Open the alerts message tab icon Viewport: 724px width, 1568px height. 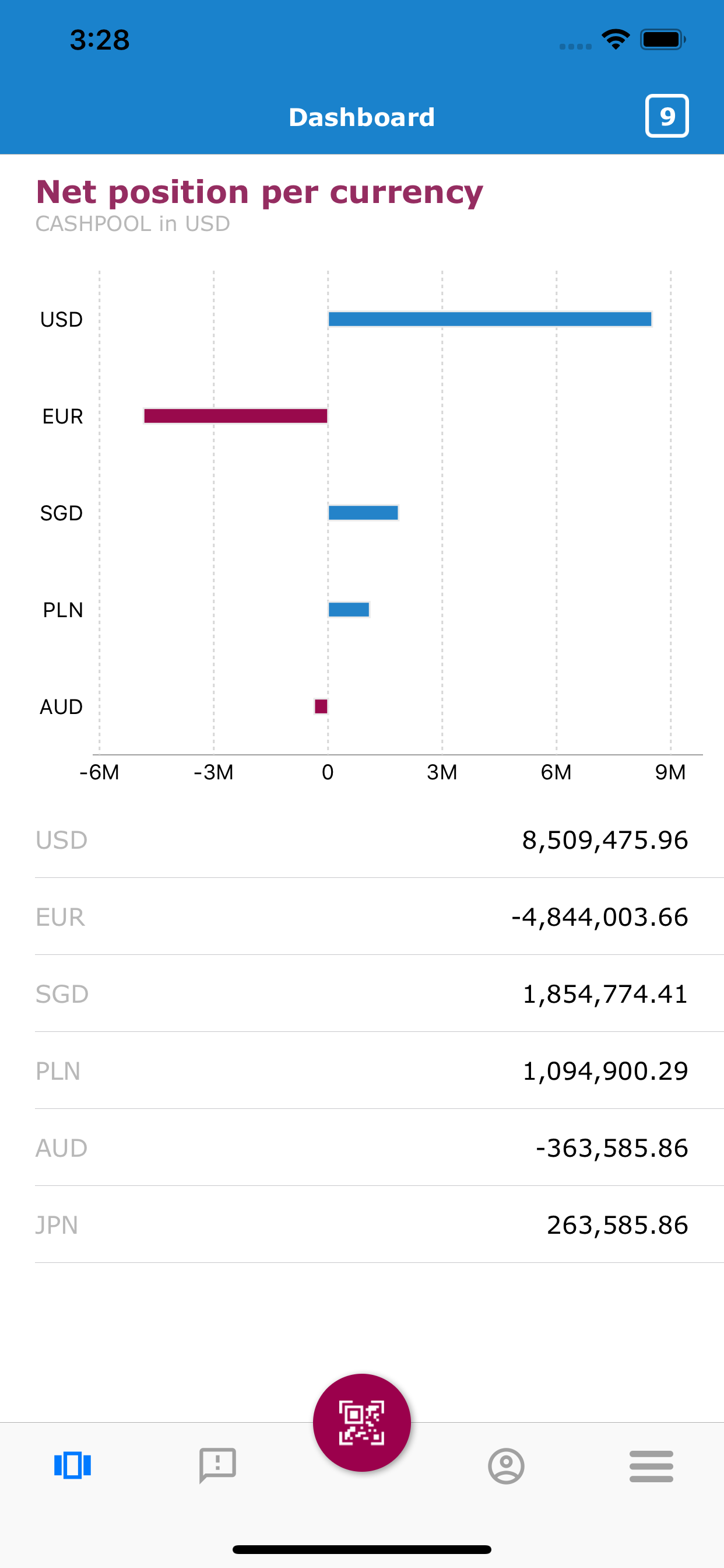(217, 1465)
